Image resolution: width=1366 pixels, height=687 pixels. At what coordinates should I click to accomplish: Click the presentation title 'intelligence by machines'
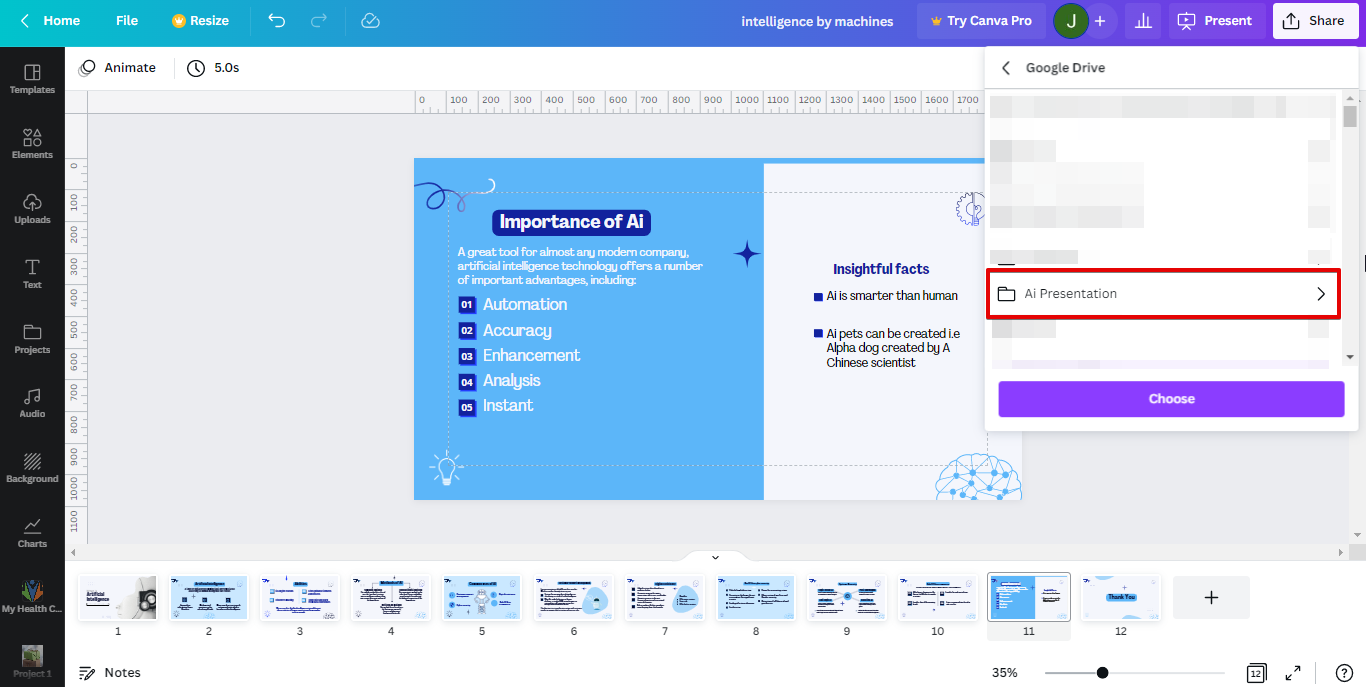[x=817, y=21]
